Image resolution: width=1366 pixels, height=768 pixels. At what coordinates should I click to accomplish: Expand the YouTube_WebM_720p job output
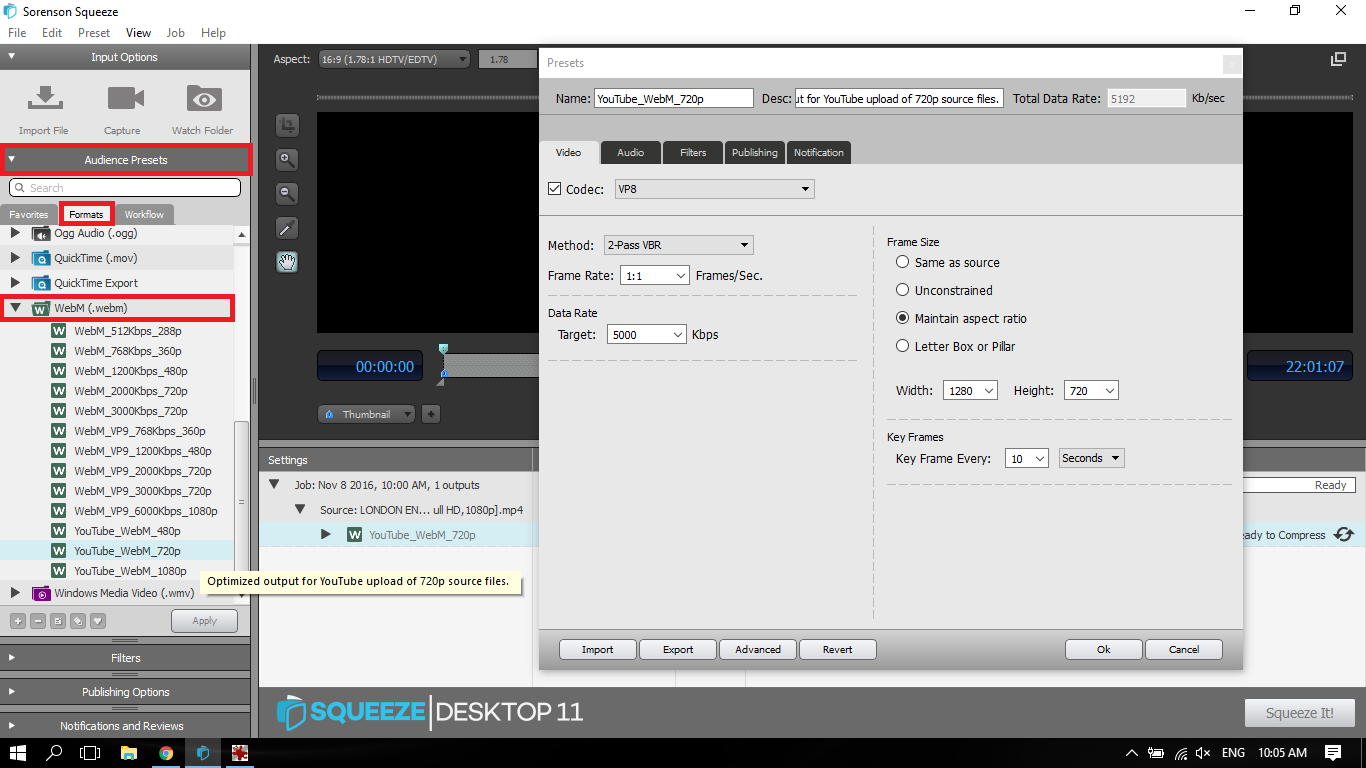(326, 535)
